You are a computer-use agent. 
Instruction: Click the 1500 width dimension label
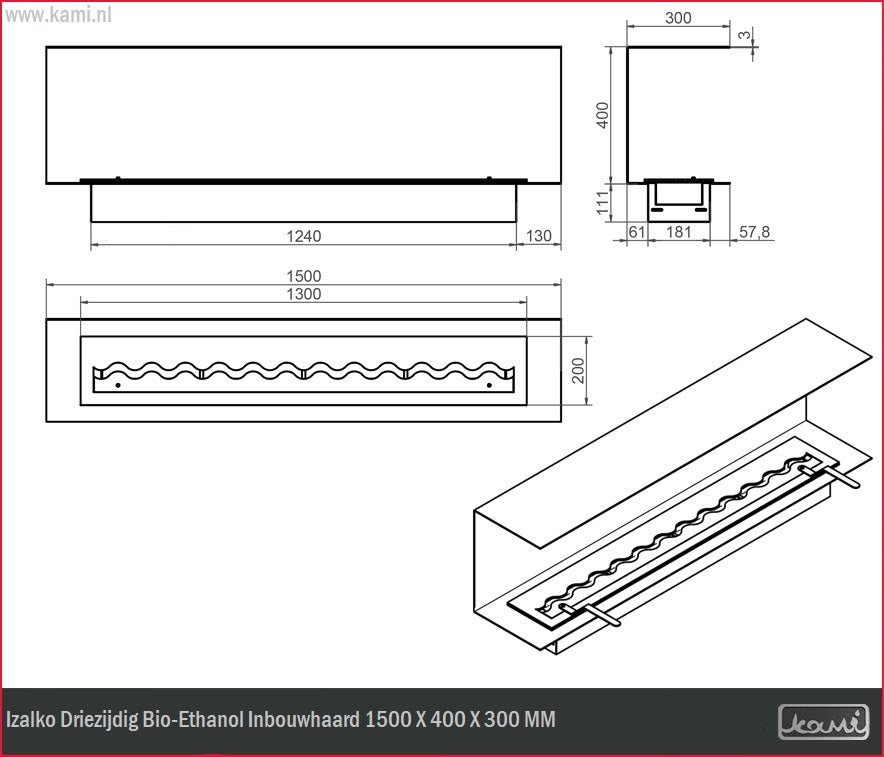[304, 276]
